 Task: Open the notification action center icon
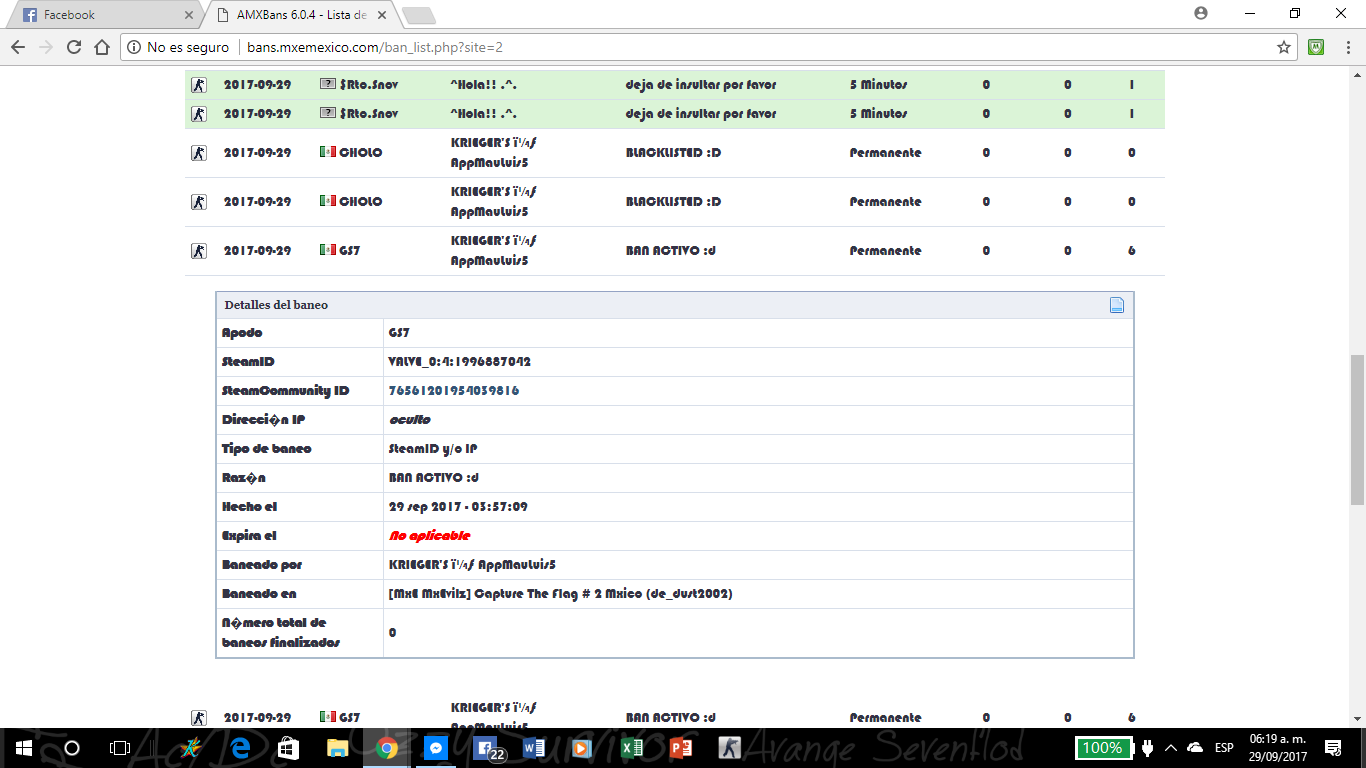[1333, 747]
